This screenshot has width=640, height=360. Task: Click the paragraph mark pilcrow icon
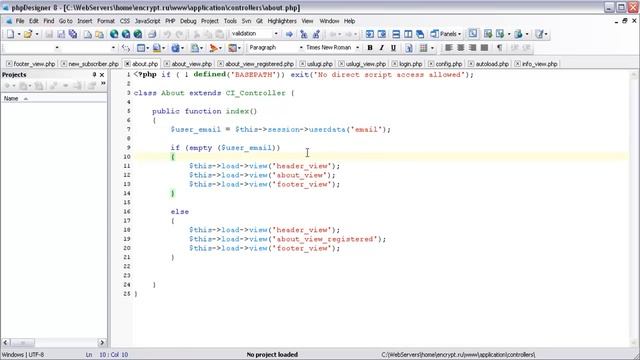[x=500, y=48]
